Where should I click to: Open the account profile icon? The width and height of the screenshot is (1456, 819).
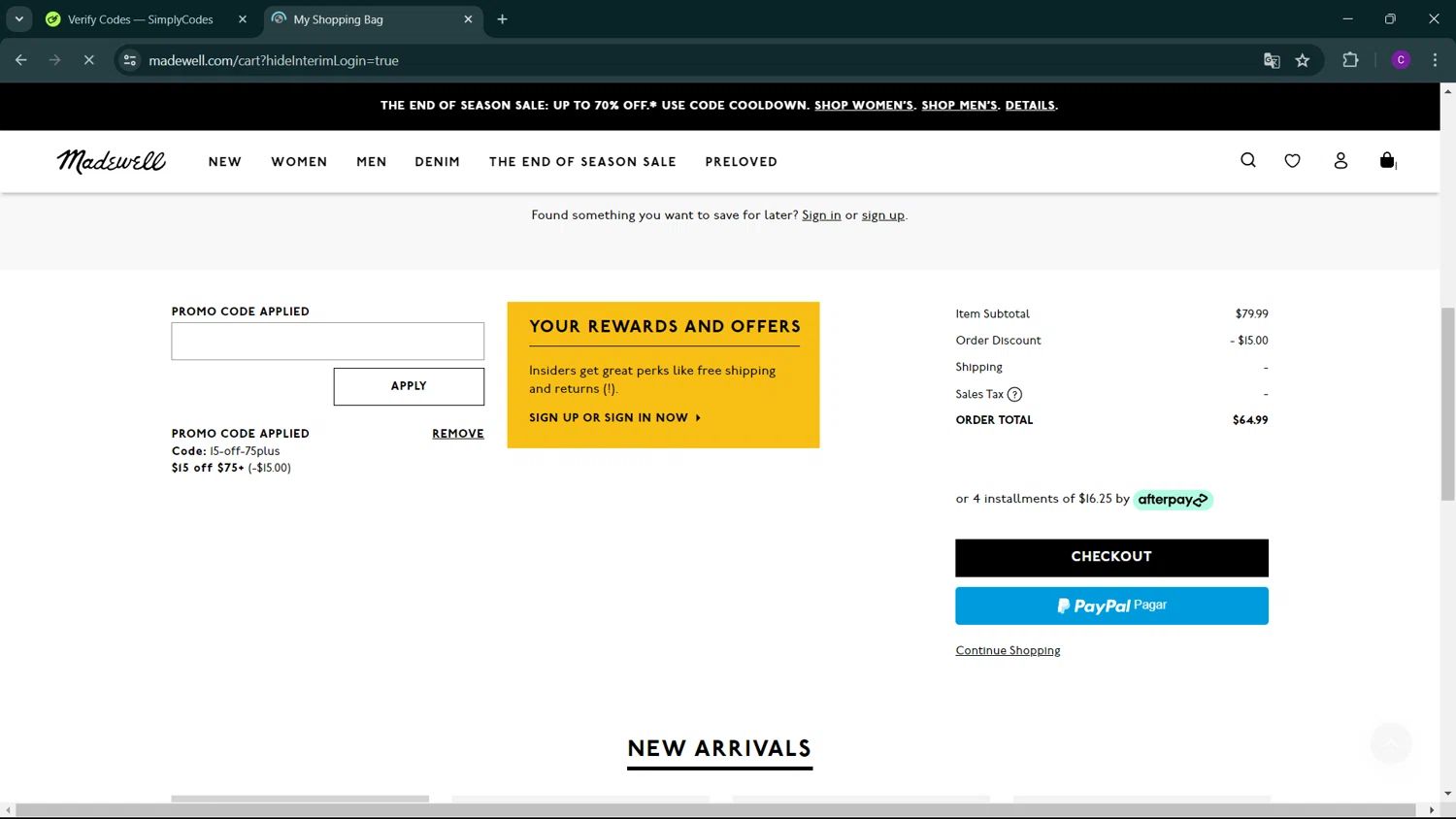1340,161
